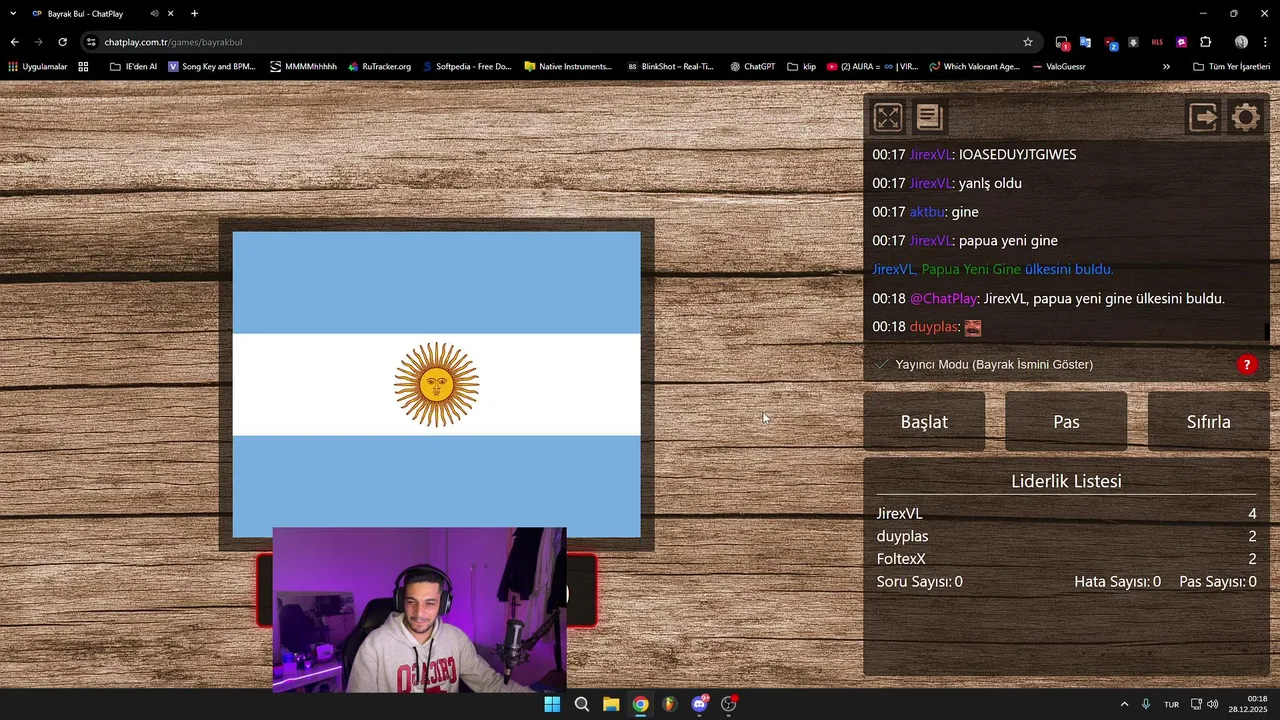
Task: Click the HLS extension icon
Action: pyautogui.click(x=1157, y=42)
